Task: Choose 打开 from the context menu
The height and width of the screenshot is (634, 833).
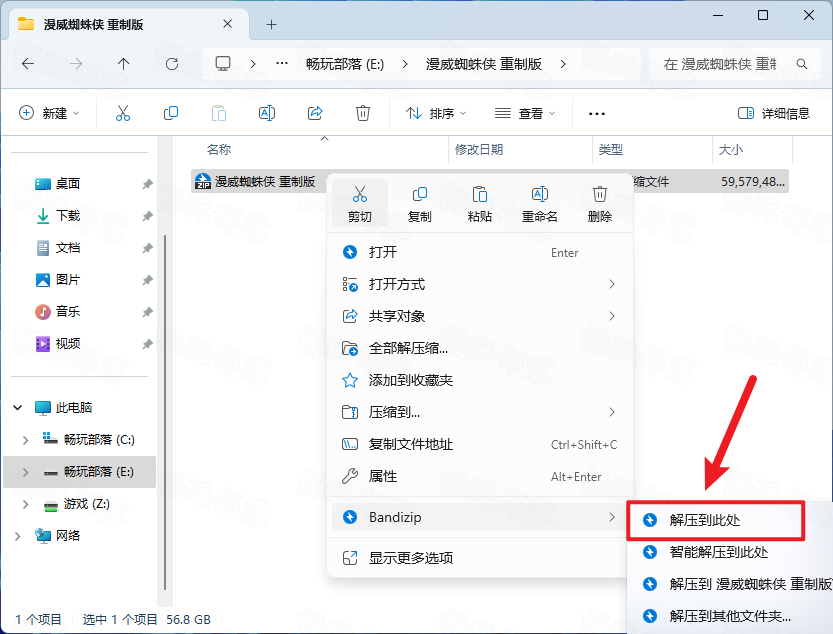Action: click(x=480, y=252)
